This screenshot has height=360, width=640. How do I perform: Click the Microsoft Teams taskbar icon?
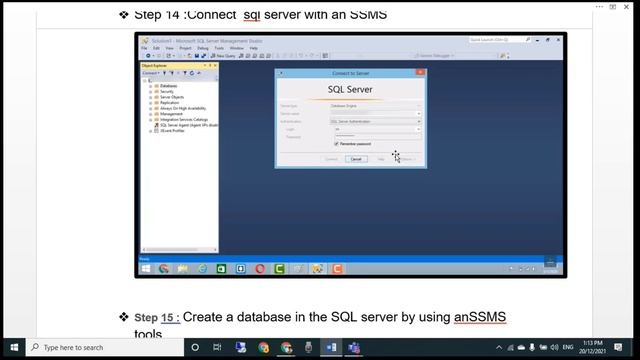point(353,347)
